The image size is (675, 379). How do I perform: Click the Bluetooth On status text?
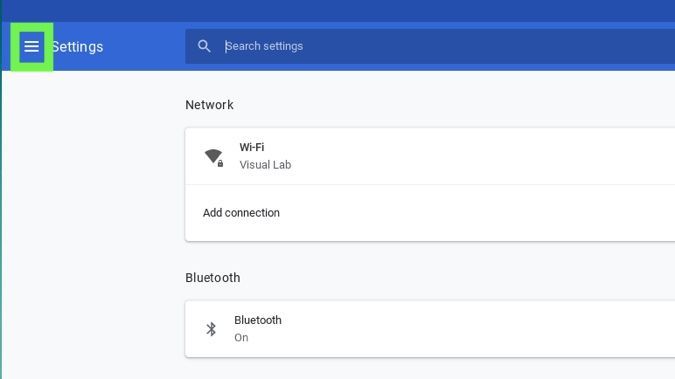point(241,338)
